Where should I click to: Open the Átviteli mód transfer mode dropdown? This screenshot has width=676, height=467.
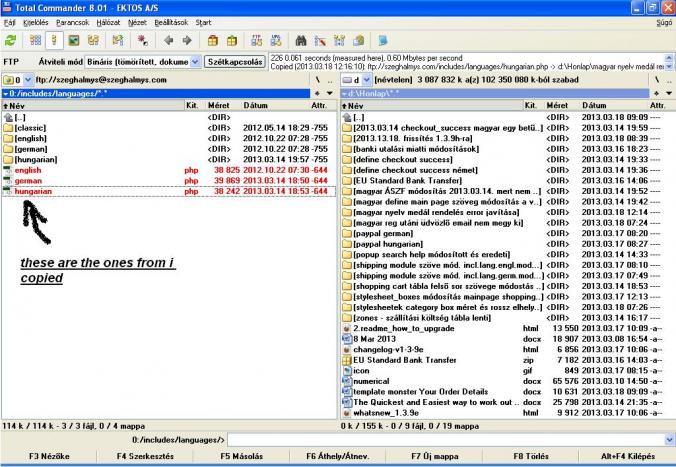tap(195, 62)
